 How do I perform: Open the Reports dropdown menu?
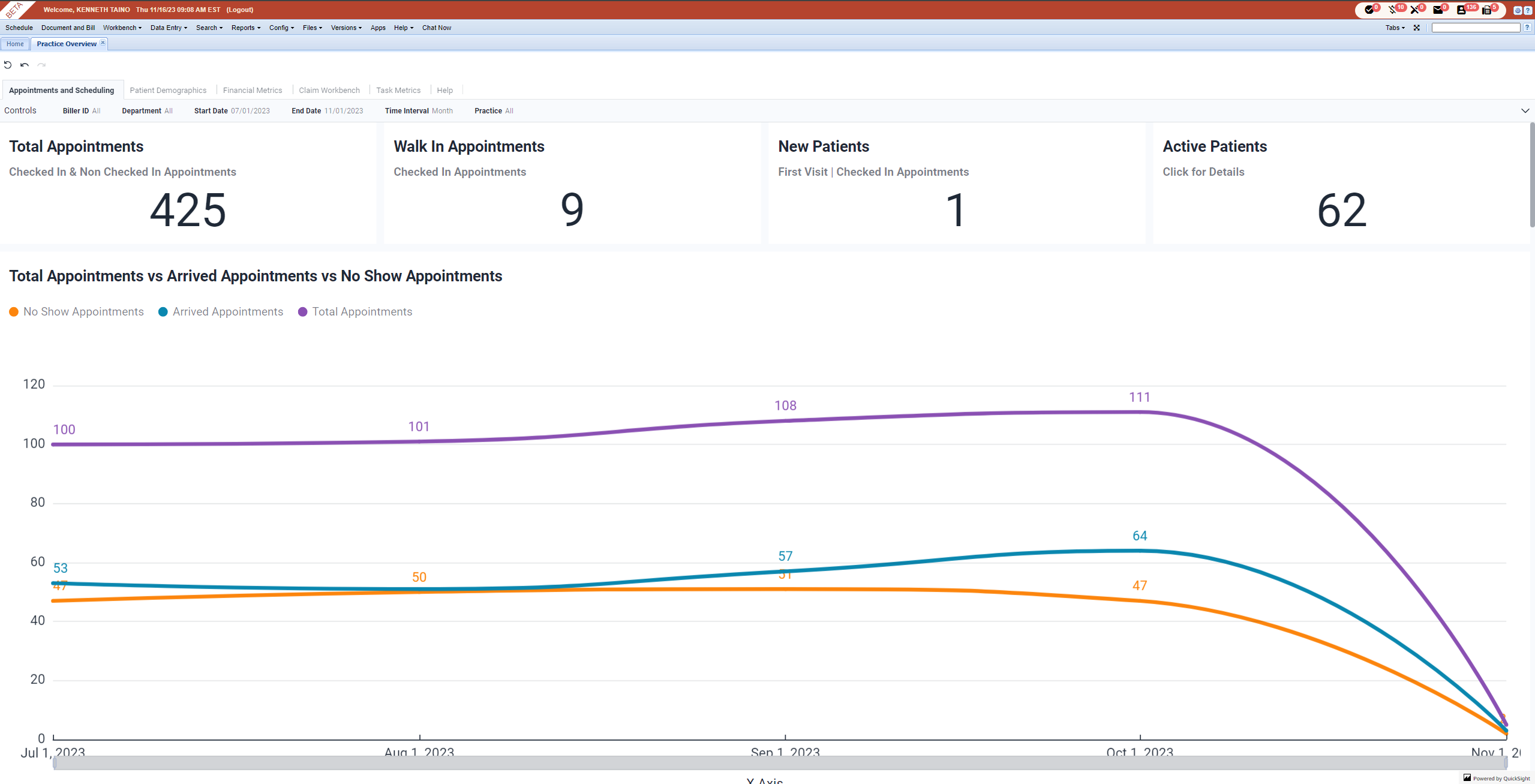coord(245,28)
